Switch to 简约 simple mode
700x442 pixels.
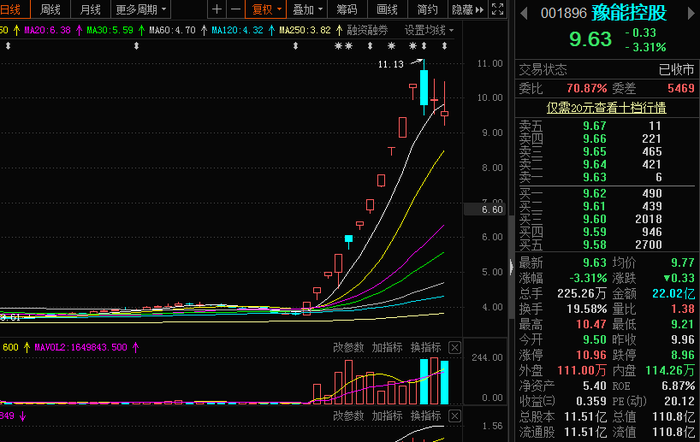pos(427,9)
